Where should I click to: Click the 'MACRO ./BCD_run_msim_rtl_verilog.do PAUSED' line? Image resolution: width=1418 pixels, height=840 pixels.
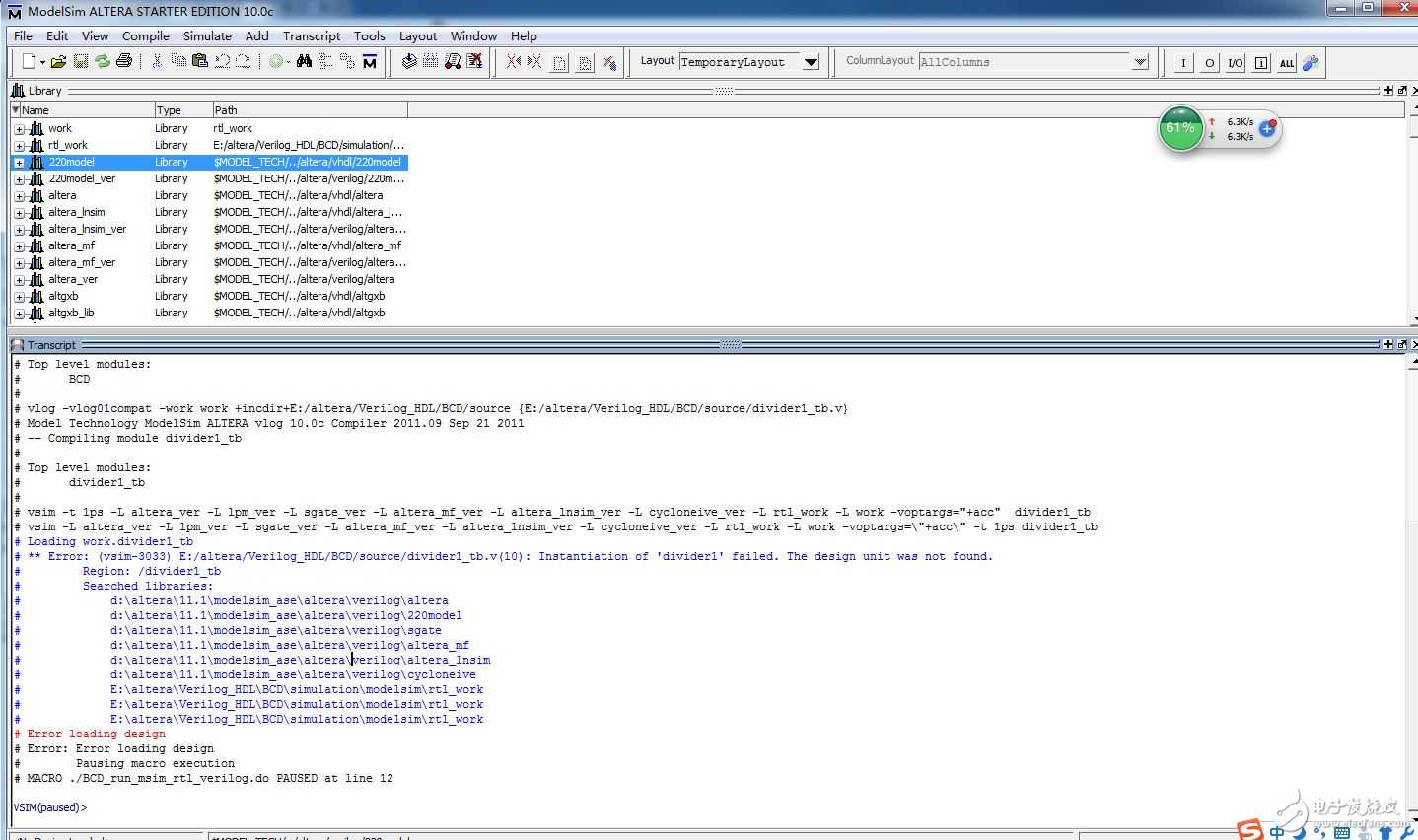click(203, 778)
